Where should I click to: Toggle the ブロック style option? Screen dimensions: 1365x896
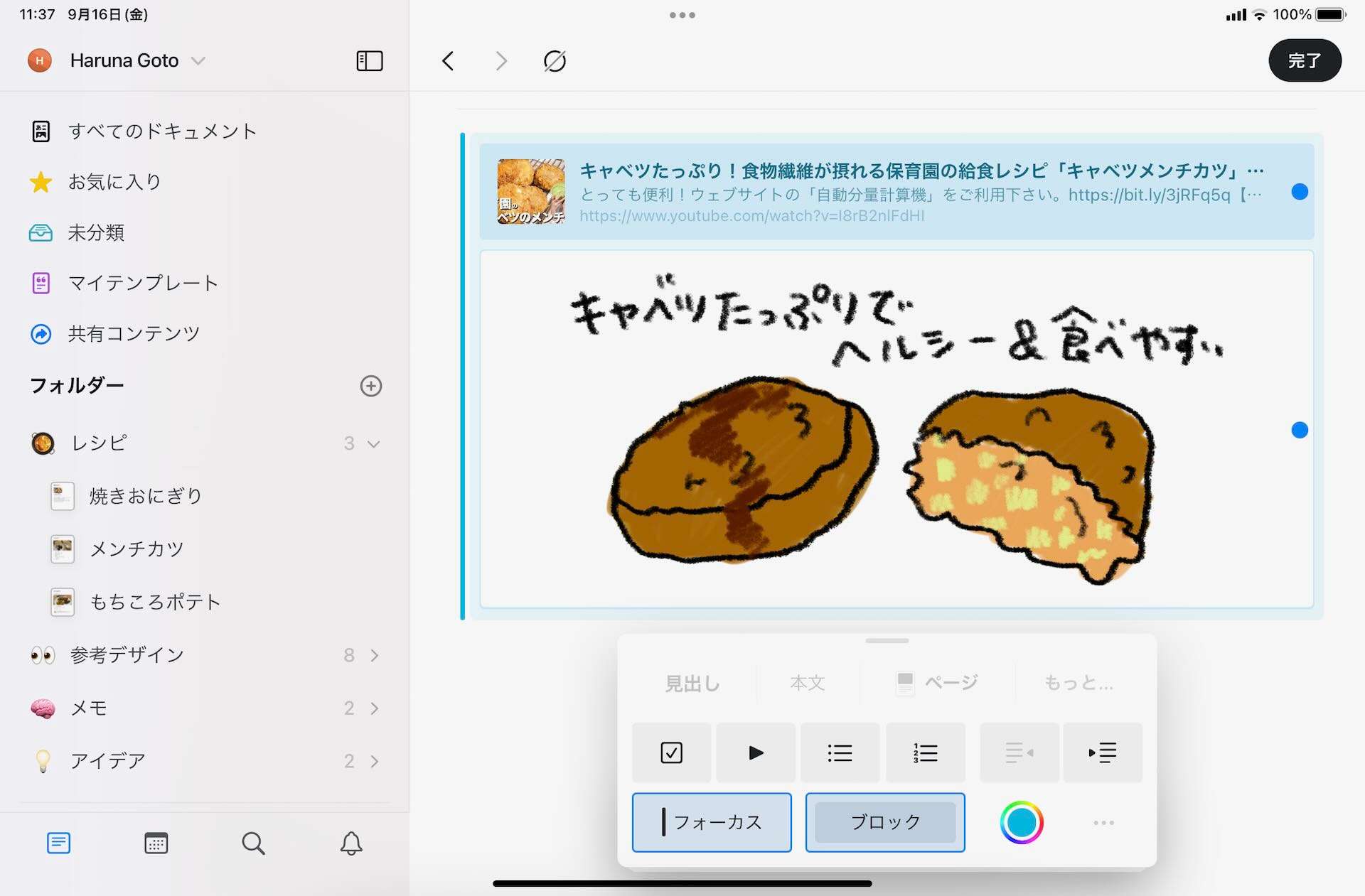coord(885,822)
